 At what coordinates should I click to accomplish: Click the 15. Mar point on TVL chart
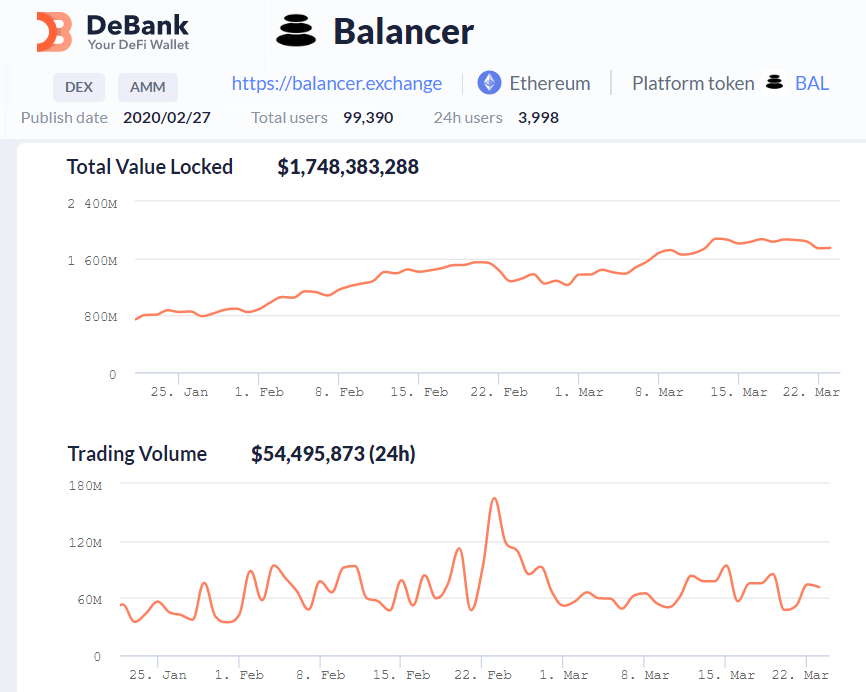(739, 242)
